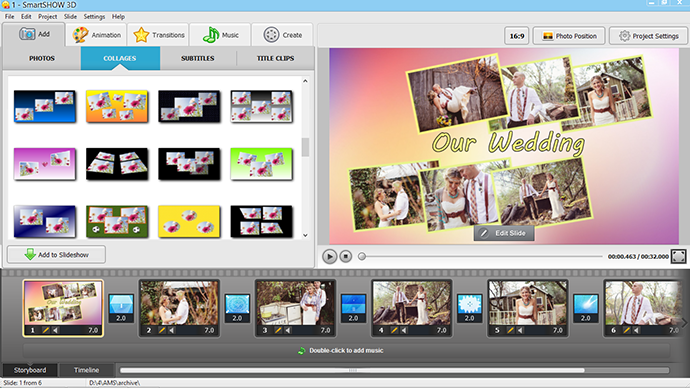Select the yellow oval photos collage template

pos(189,221)
